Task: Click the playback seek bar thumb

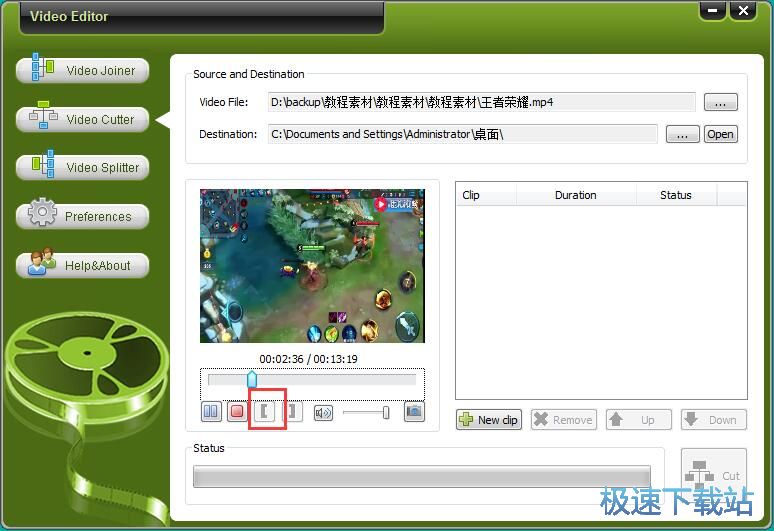Action: (x=252, y=379)
